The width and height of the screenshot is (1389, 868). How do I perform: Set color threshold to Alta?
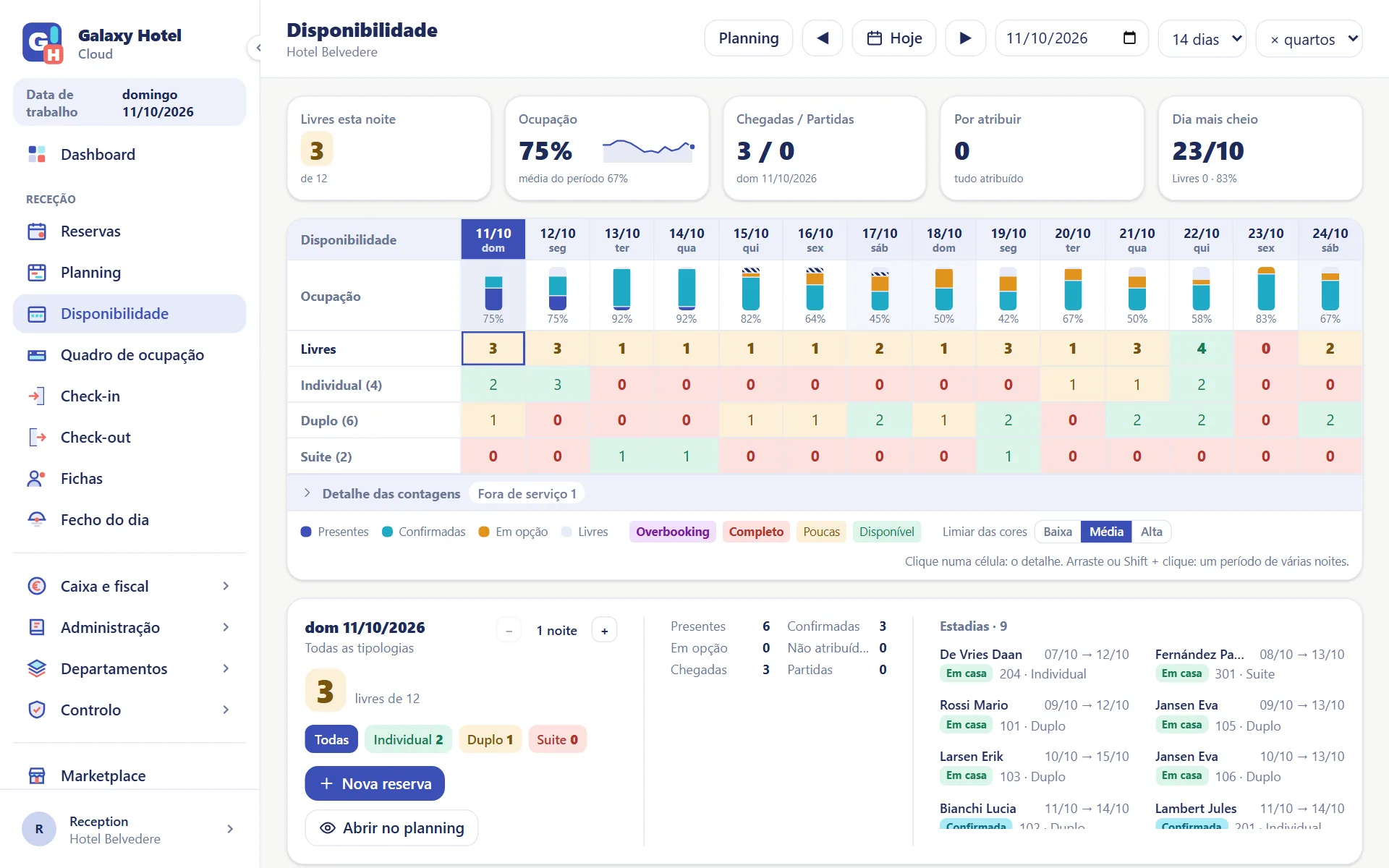point(1151,532)
